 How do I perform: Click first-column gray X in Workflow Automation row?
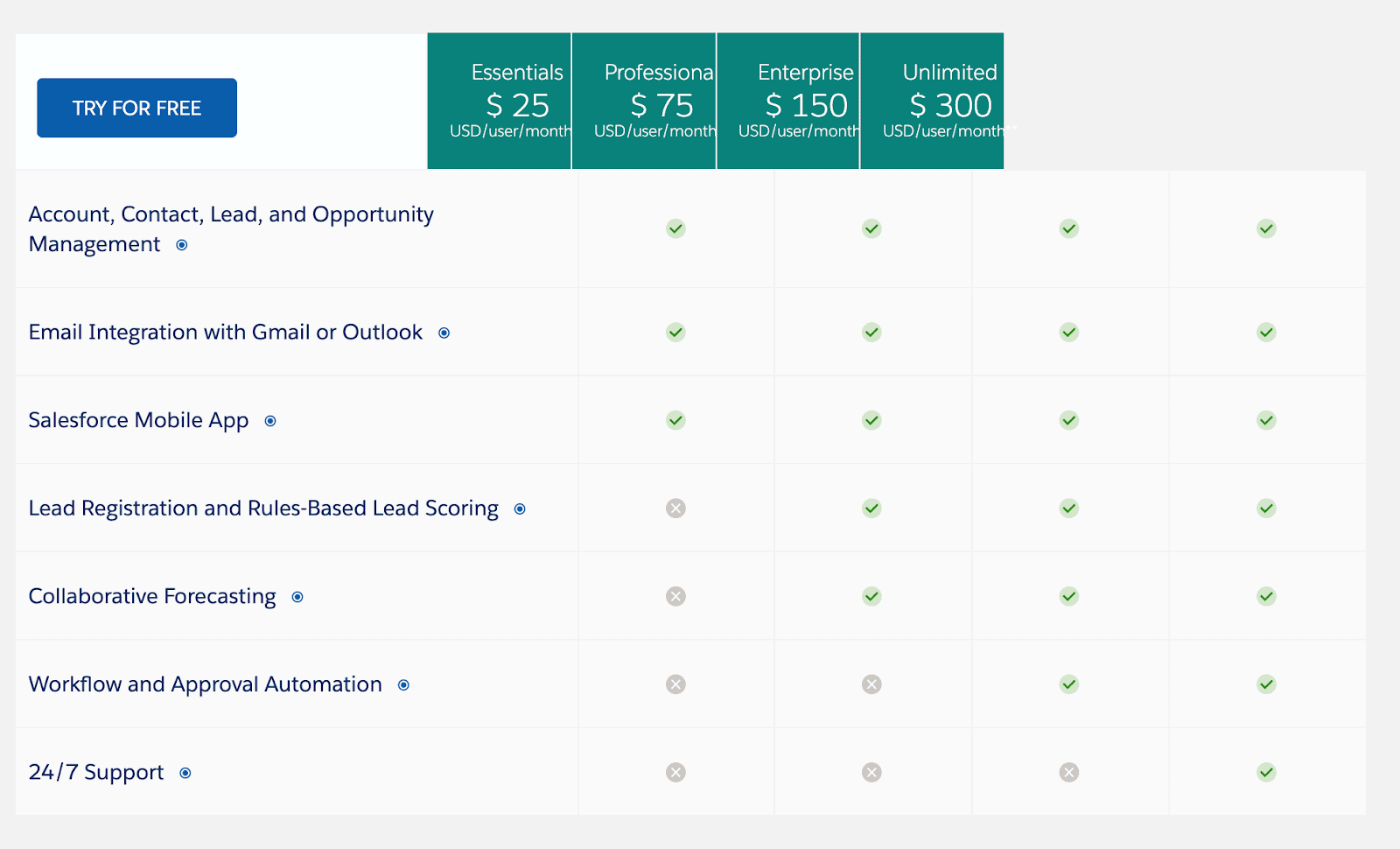coord(675,684)
